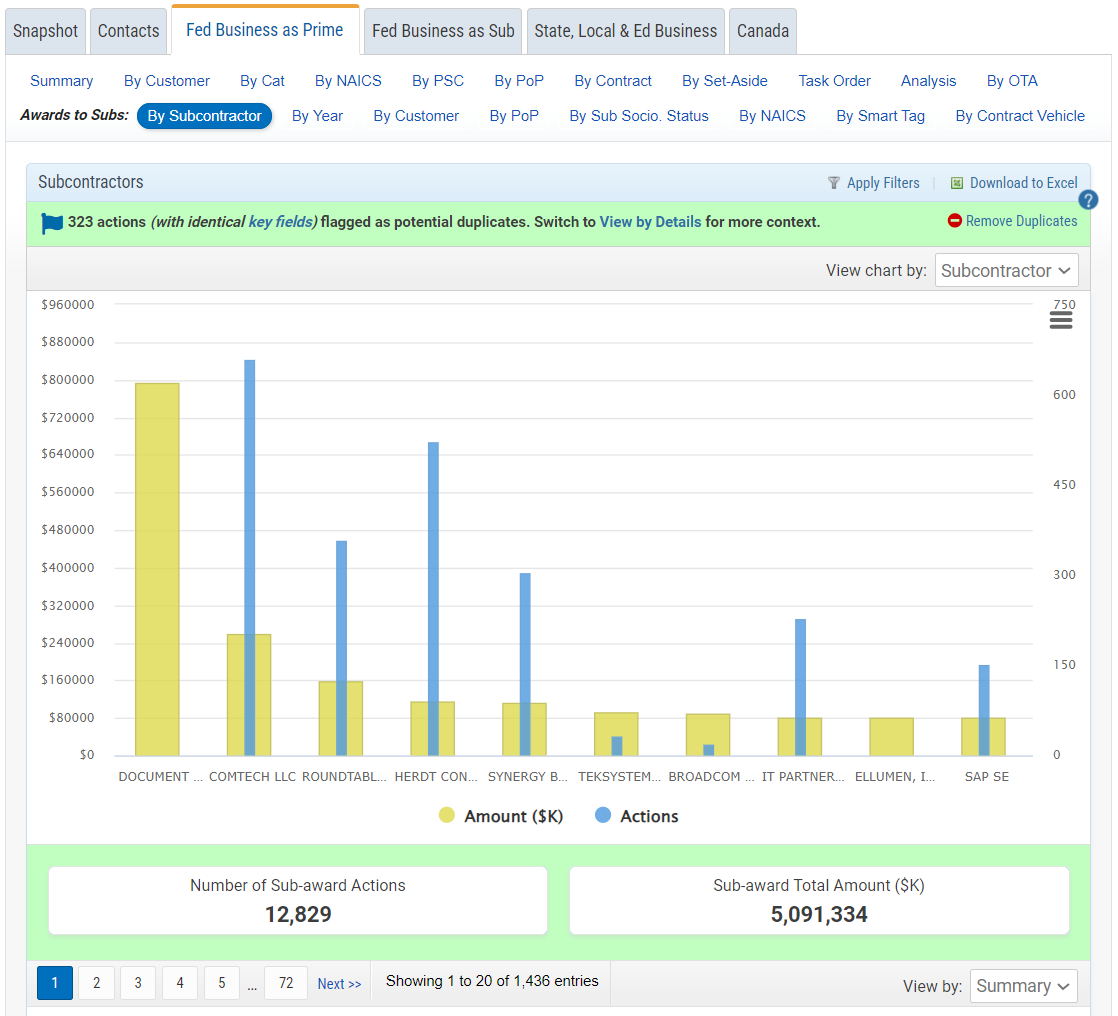Select the By NAICS awards-to-subs filter
The width and height of the screenshot is (1118, 1016).
(772, 116)
